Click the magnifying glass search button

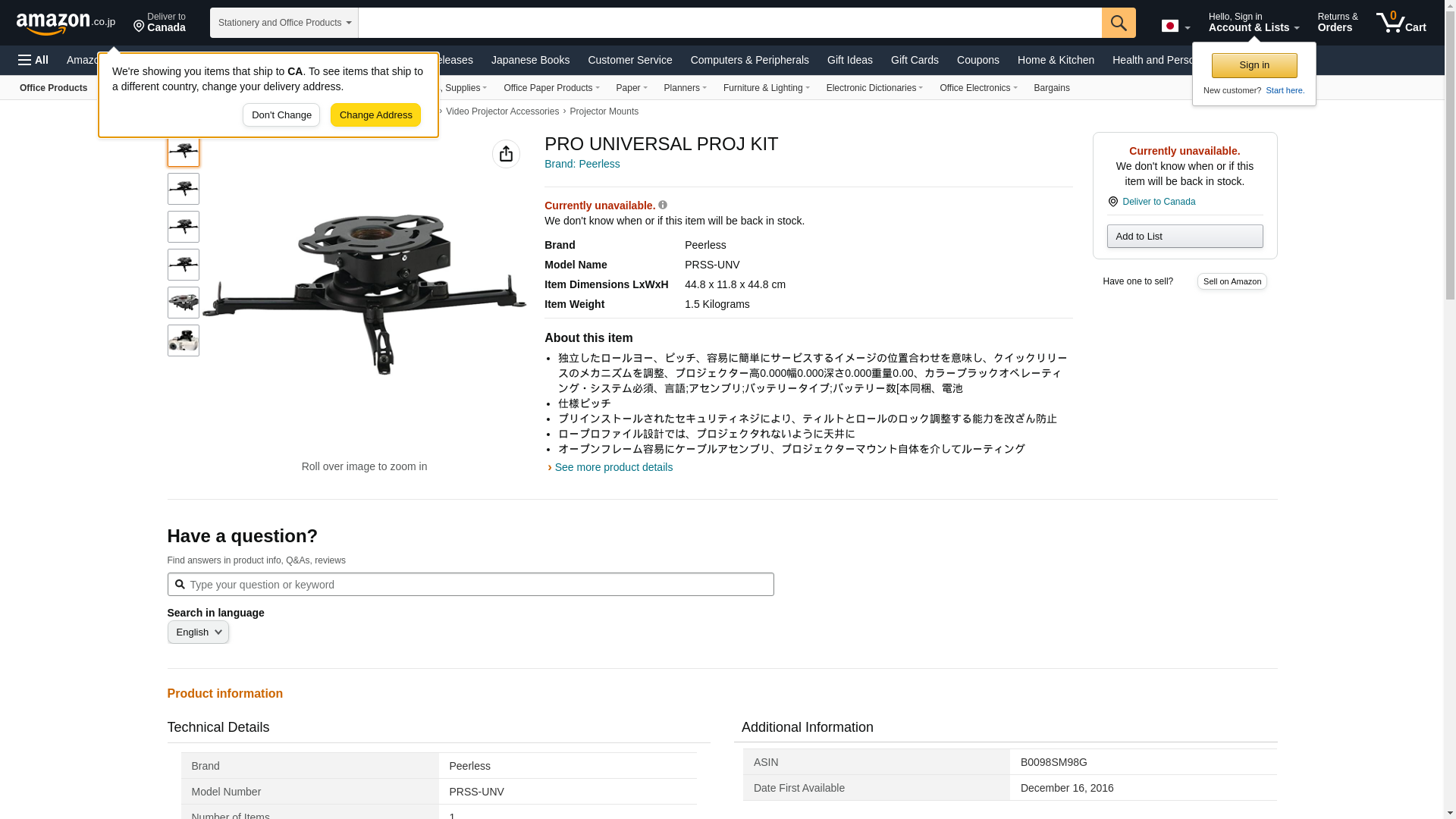pyautogui.click(x=1118, y=23)
